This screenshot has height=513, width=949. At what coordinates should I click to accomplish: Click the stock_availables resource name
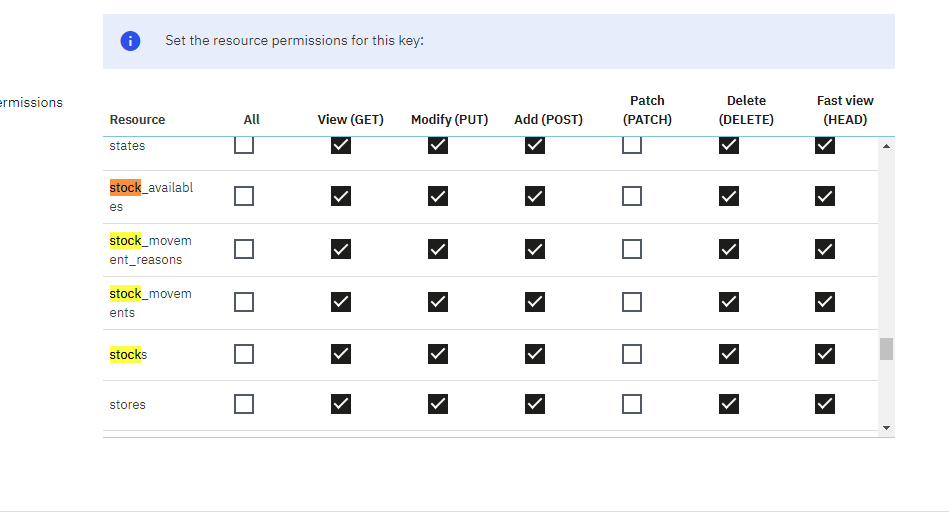point(150,197)
